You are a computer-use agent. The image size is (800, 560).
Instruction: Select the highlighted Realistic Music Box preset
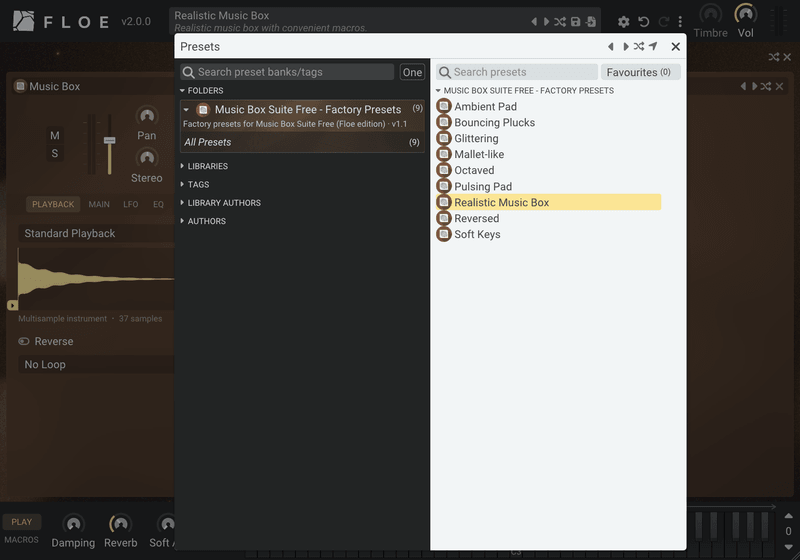[548, 202]
